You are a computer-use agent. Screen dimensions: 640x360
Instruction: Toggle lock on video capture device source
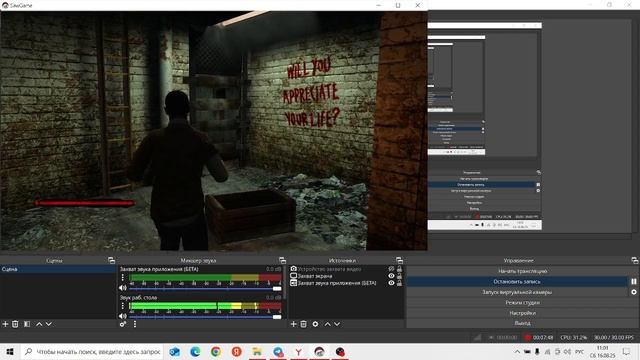coord(399,269)
